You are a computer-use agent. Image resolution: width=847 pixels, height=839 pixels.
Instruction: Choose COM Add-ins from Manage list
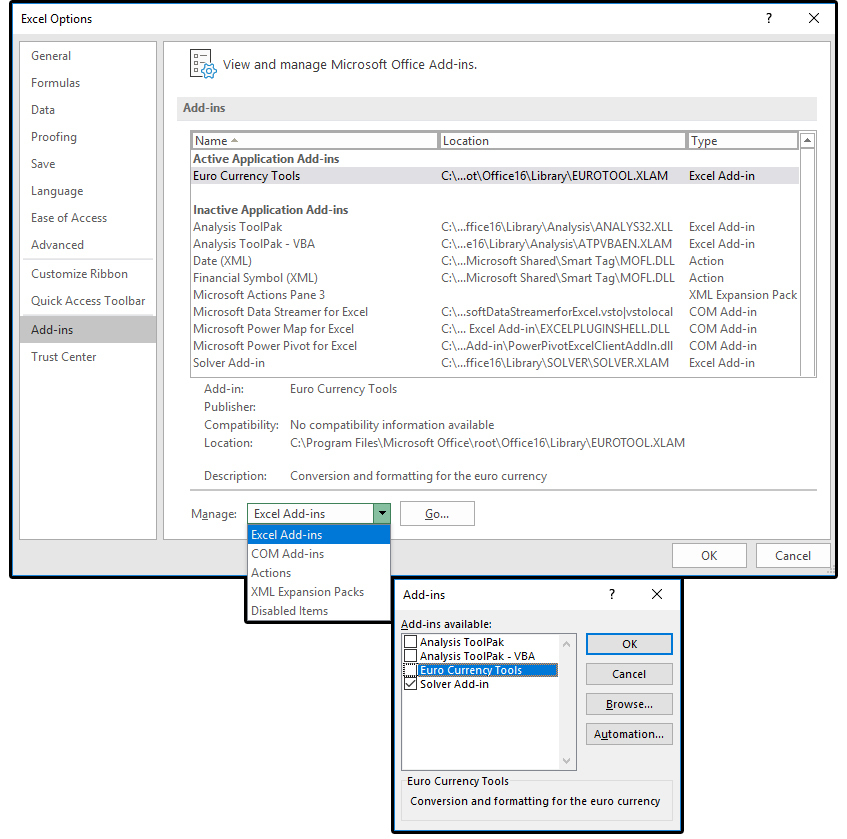(x=288, y=554)
